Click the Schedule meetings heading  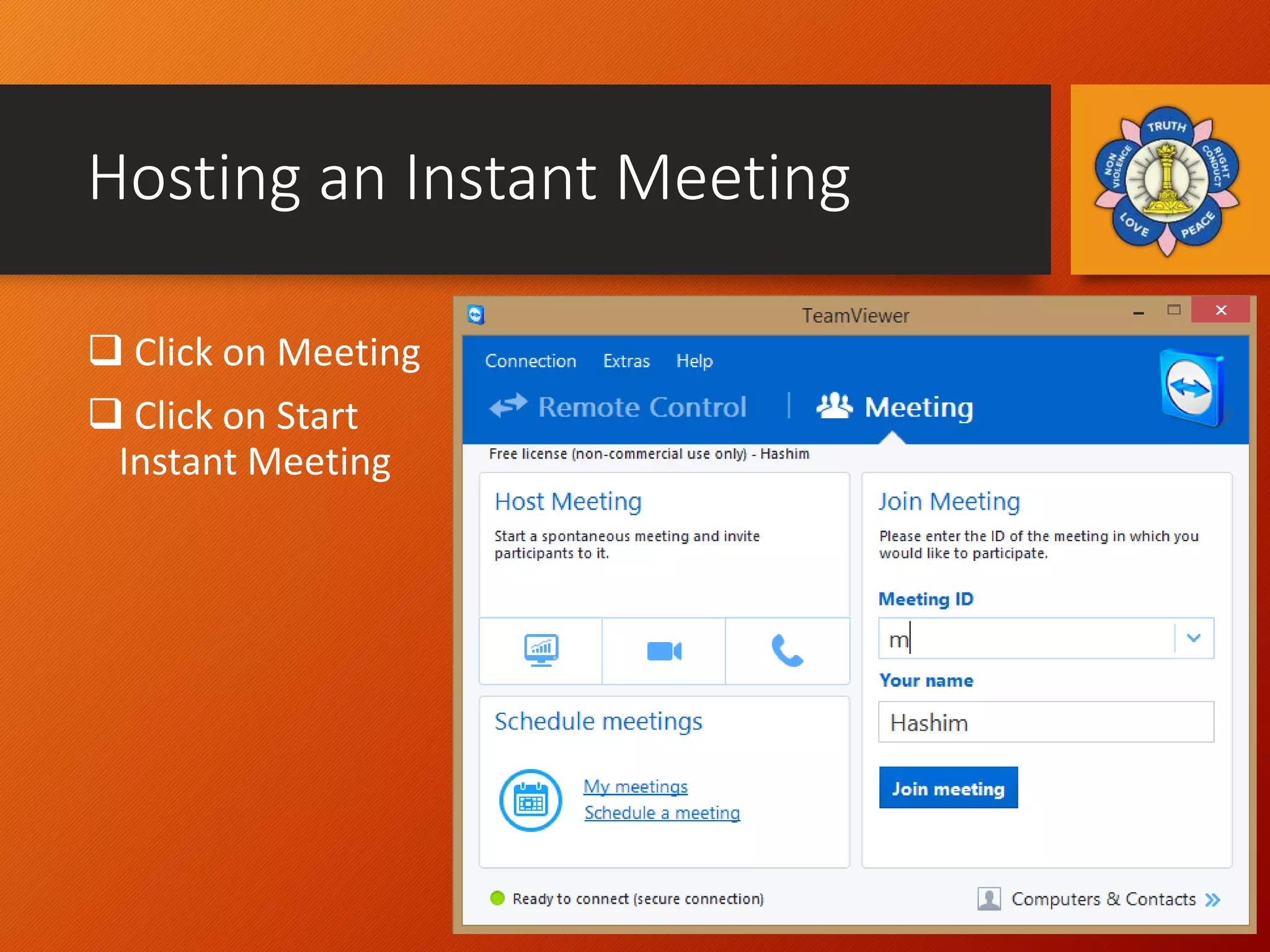[x=598, y=722]
